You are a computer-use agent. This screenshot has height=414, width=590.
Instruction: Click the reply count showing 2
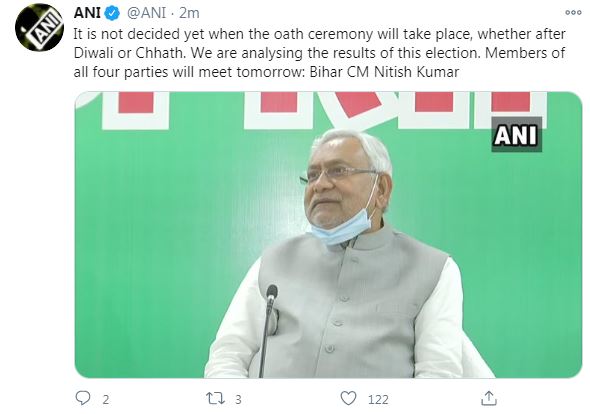[x=106, y=399]
